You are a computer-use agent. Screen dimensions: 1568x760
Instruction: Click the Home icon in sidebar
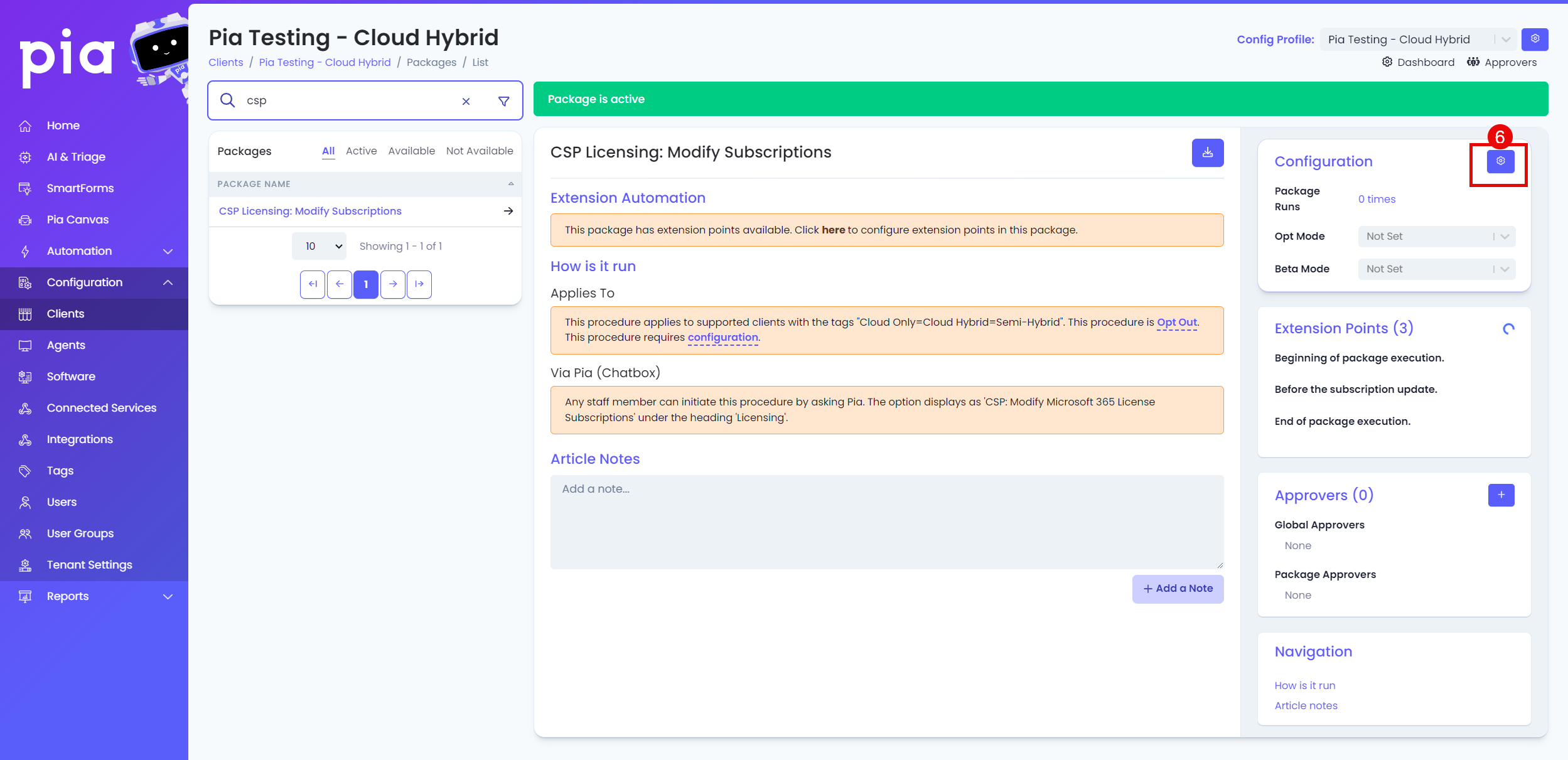25,126
